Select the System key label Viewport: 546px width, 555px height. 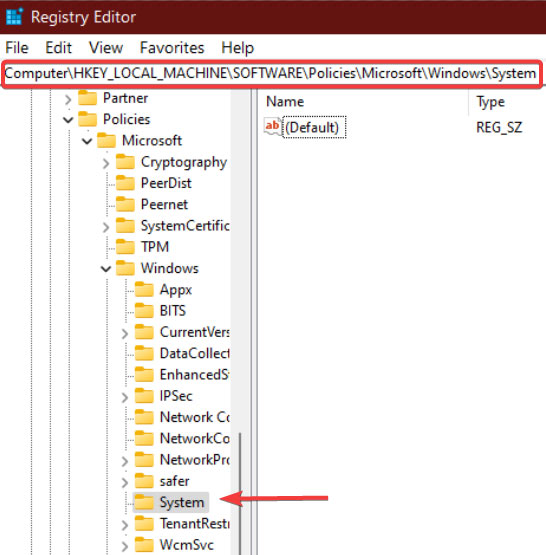182,502
